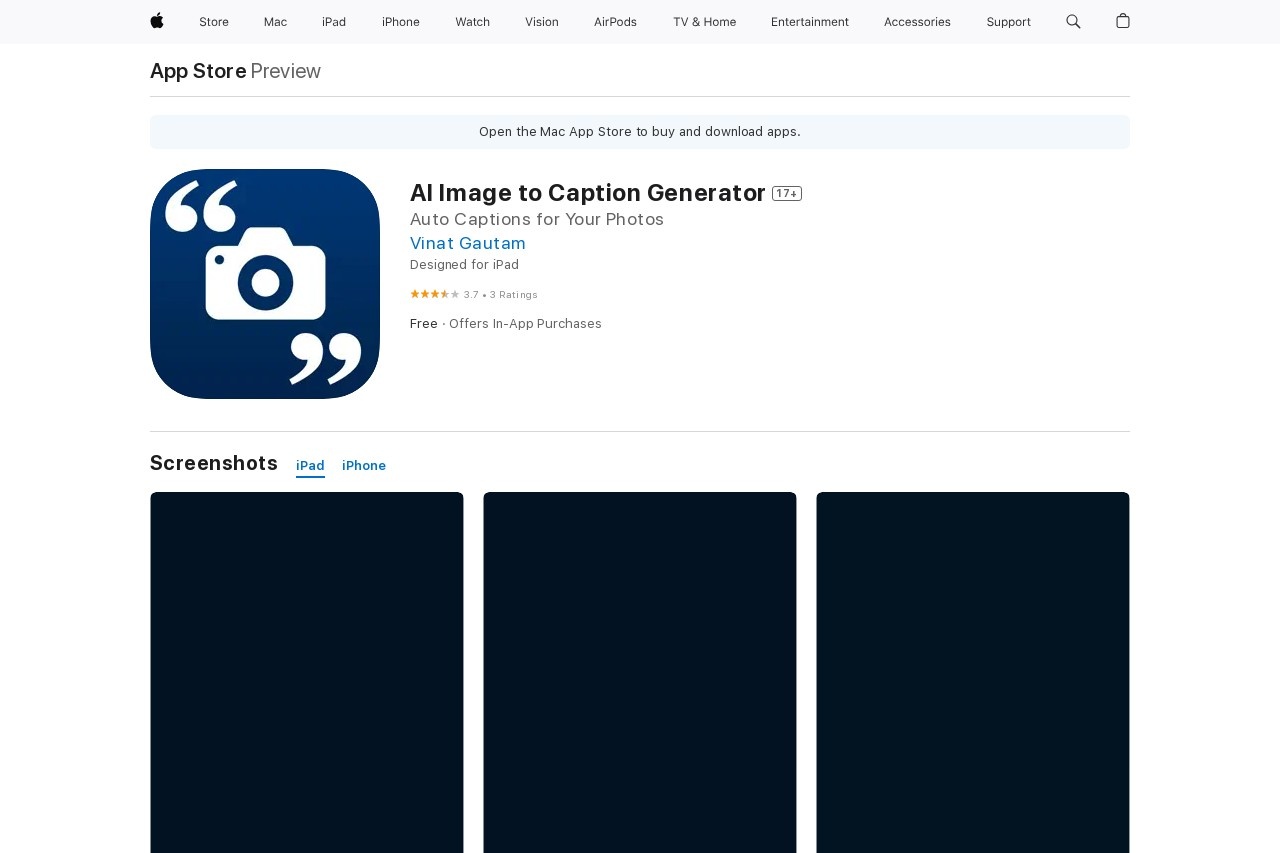Screen dimensions: 1280x853
Task: Click the App Store heading link
Action: click(198, 71)
